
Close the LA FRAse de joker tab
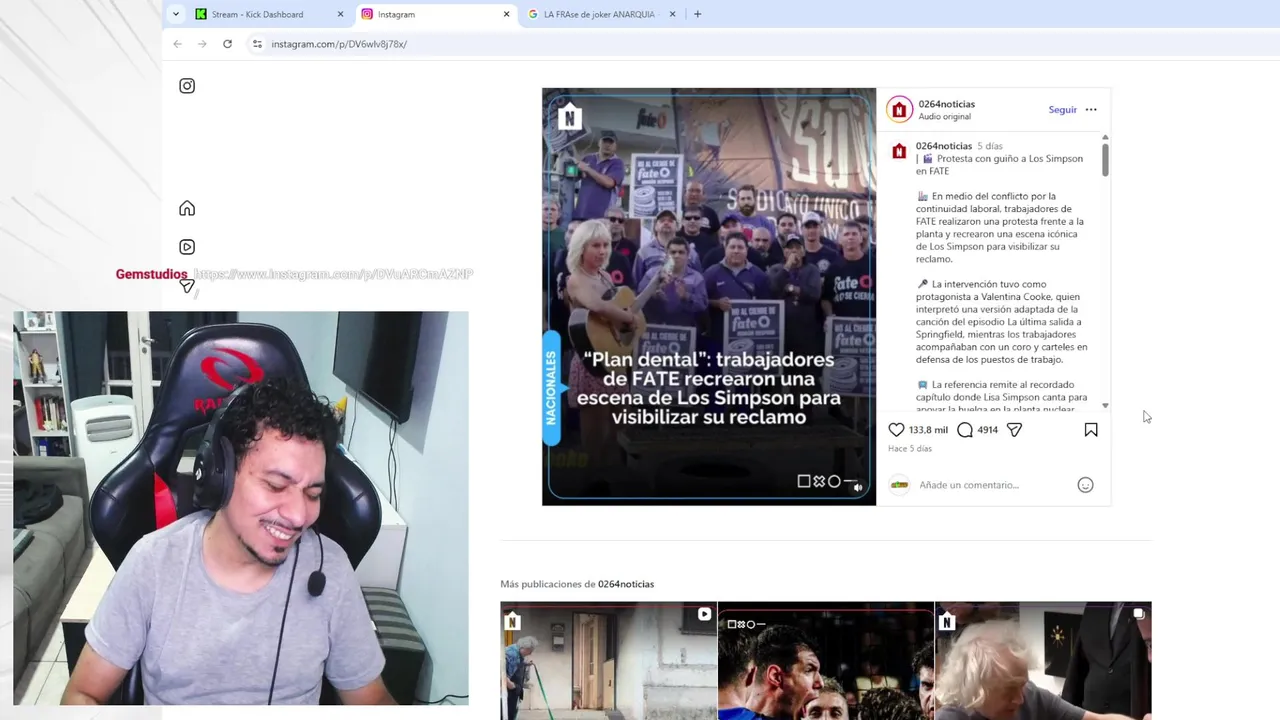click(672, 14)
